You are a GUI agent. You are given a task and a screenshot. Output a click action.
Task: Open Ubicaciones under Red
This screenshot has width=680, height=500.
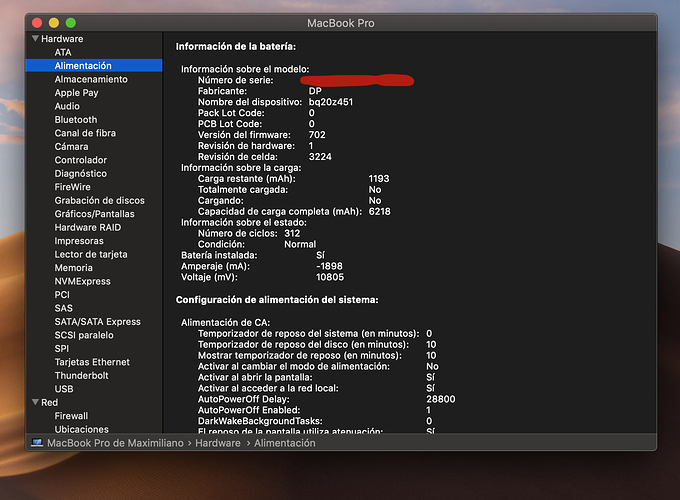(x=82, y=428)
